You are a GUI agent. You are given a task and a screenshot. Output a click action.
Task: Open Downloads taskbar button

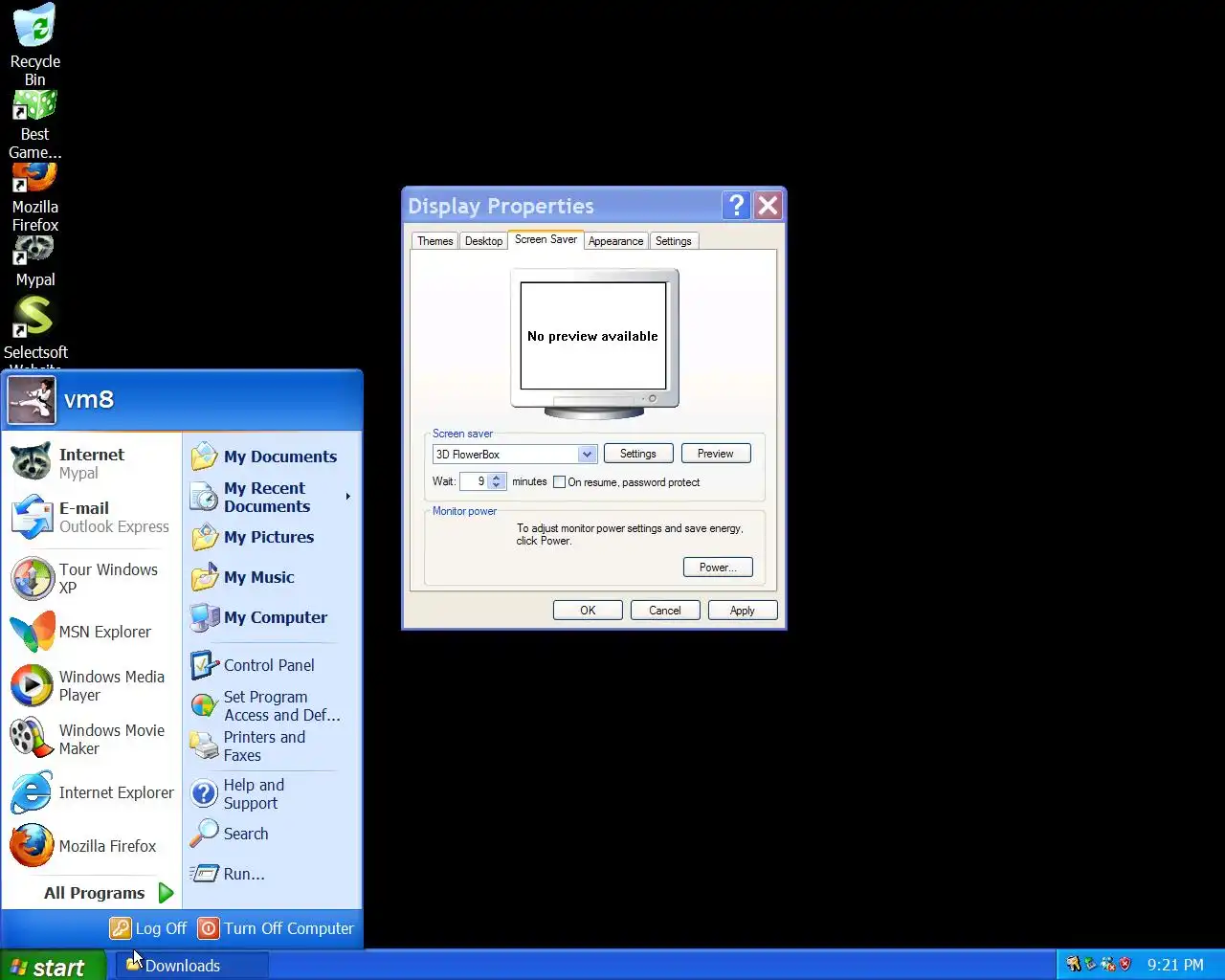(192, 966)
